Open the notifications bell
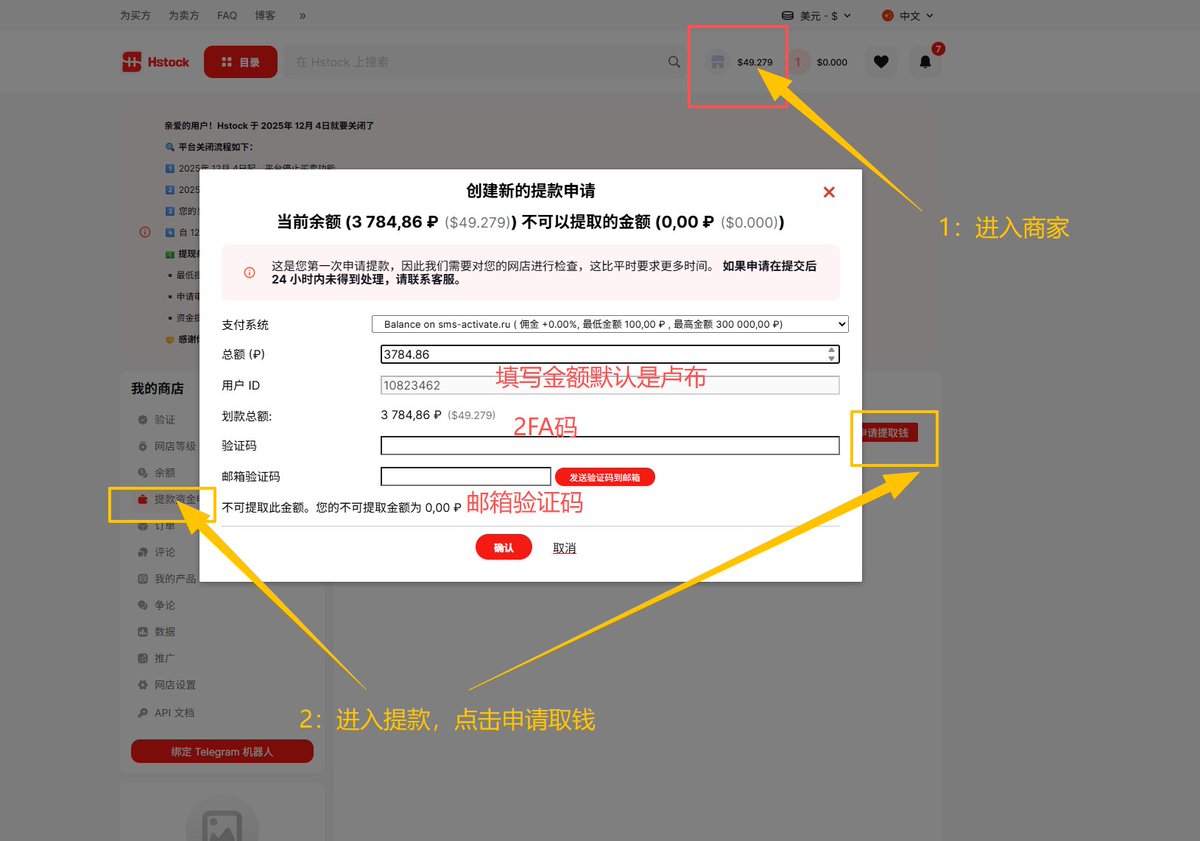 click(925, 62)
